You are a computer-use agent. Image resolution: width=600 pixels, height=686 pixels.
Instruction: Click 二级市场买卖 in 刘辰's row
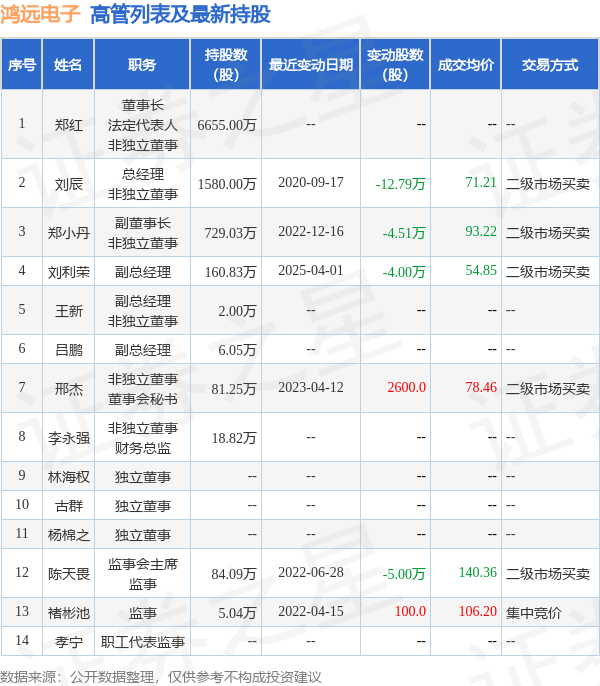click(548, 184)
